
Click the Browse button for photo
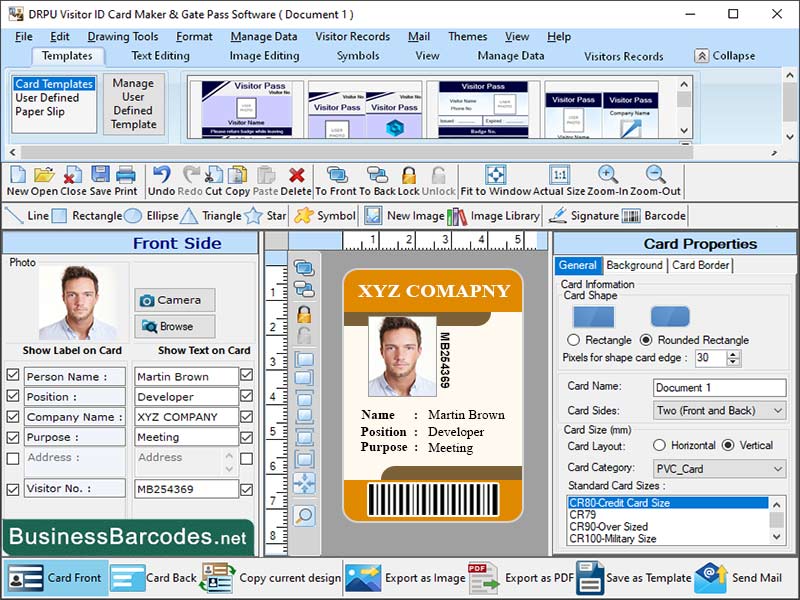tap(174, 325)
